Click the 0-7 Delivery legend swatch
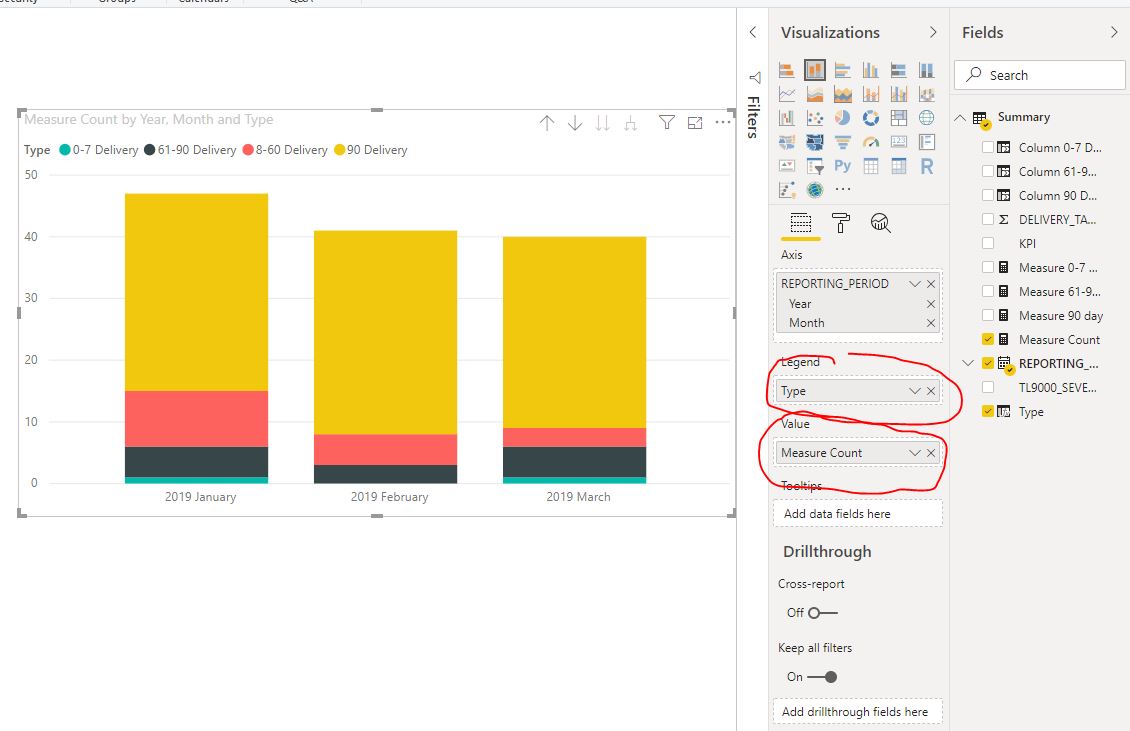 pos(65,150)
